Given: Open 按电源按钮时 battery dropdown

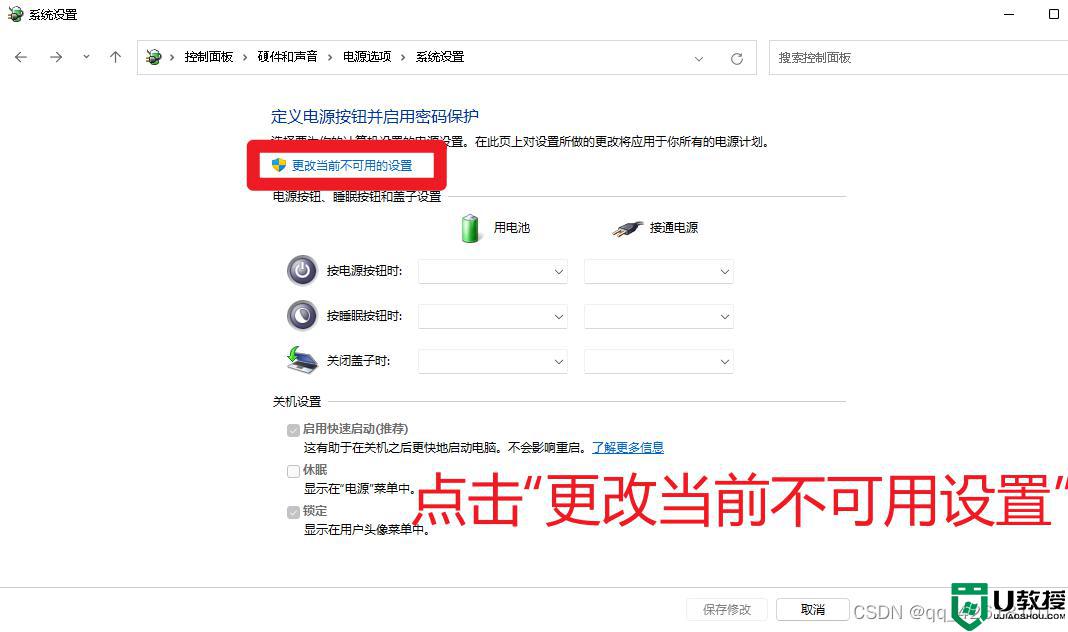Looking at the screenshot, I should tap(493, 272).
